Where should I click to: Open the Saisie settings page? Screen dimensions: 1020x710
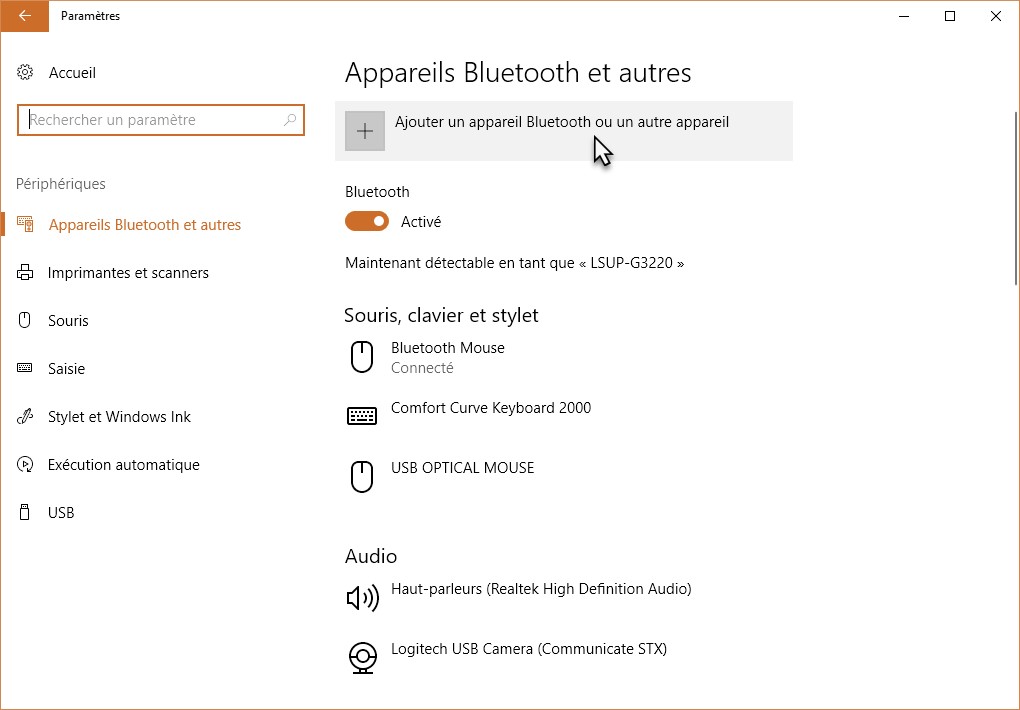66,369
